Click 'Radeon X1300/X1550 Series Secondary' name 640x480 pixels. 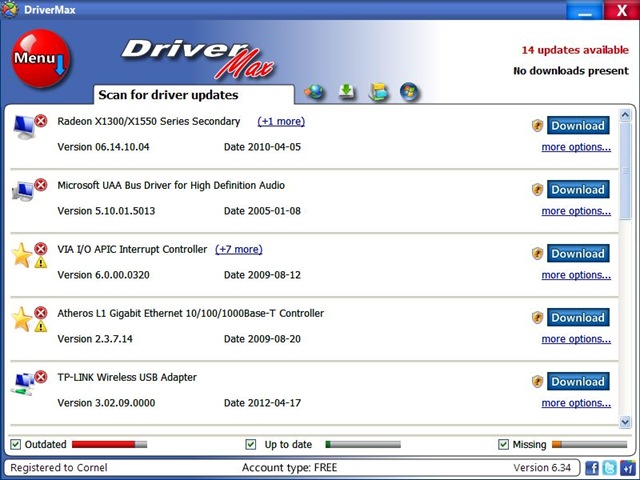point(149,121)
